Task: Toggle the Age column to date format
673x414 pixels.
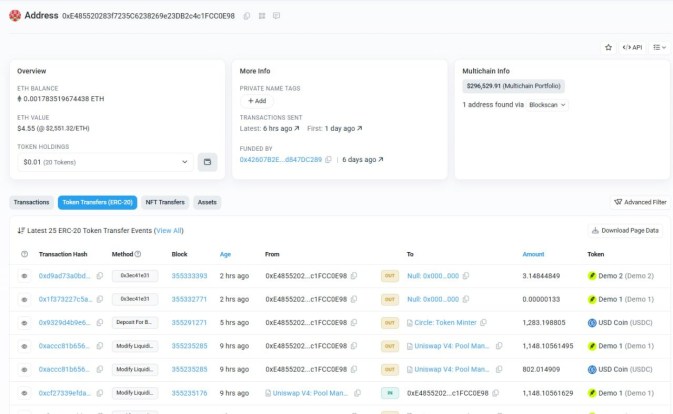Action: coord(225,254)
